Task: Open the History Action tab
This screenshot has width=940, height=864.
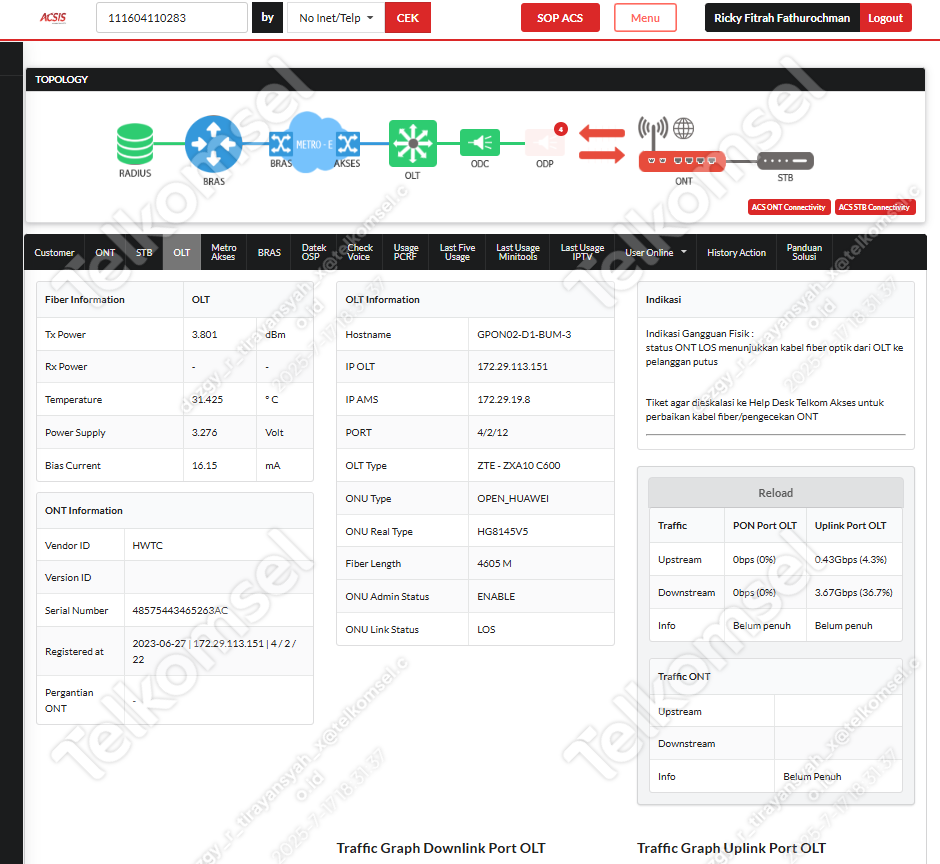Action: pyautogui.click(x=736, y=252)
